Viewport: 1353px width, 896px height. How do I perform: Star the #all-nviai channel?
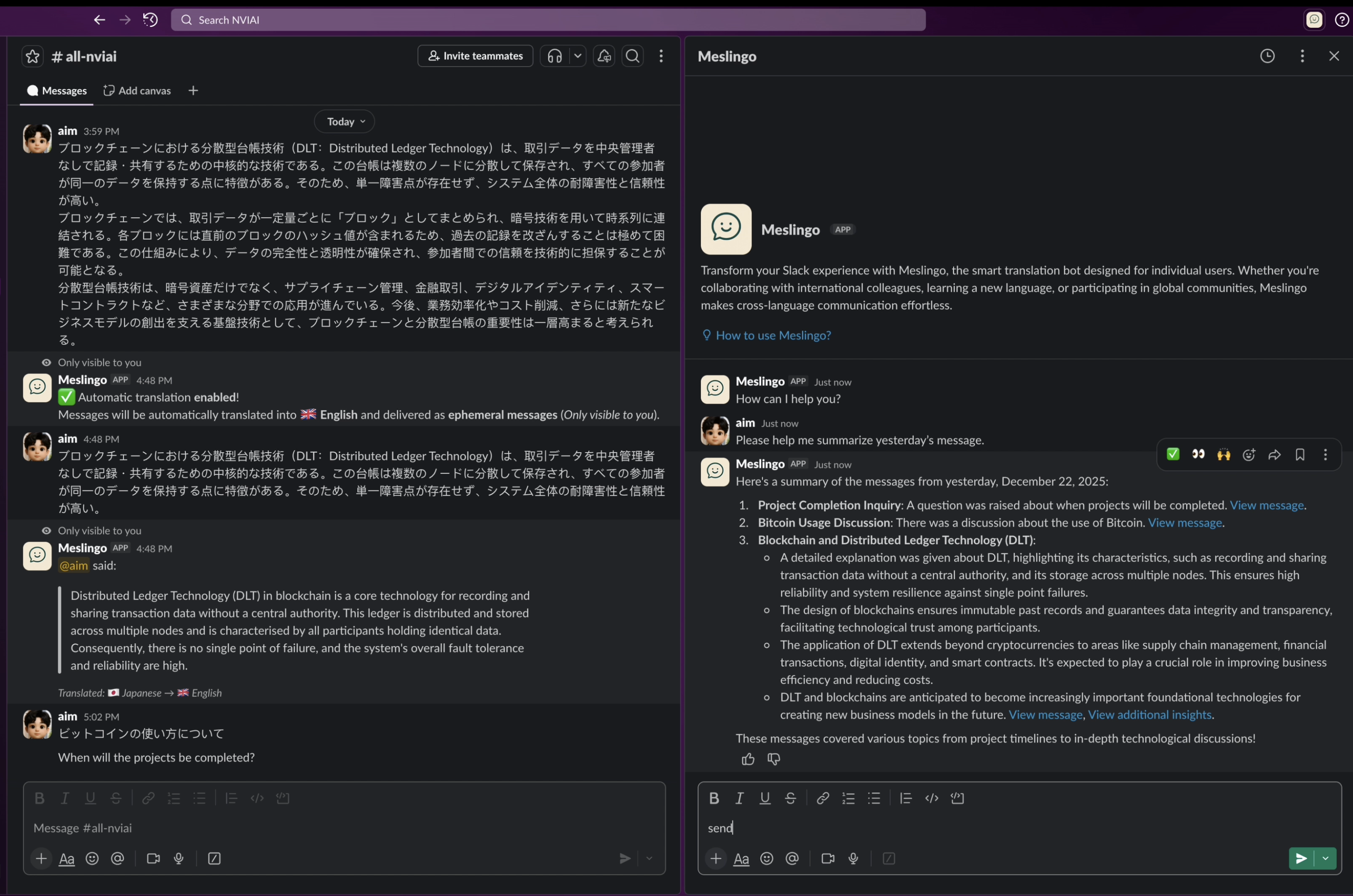32,56
